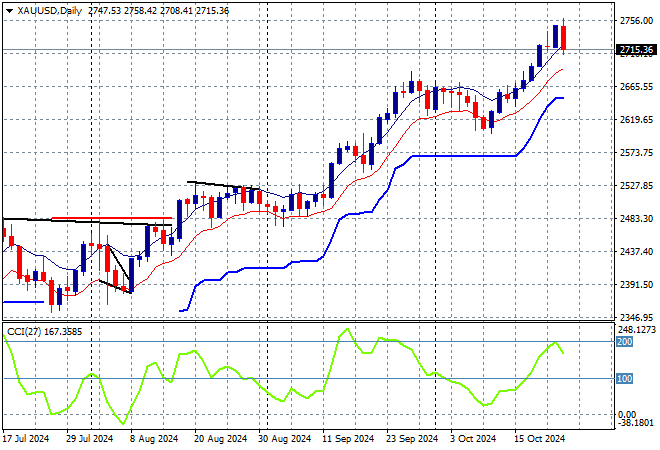Click the 8 Aug 2024 date label
The image size is (660, 450).
(x=159, y=438)
